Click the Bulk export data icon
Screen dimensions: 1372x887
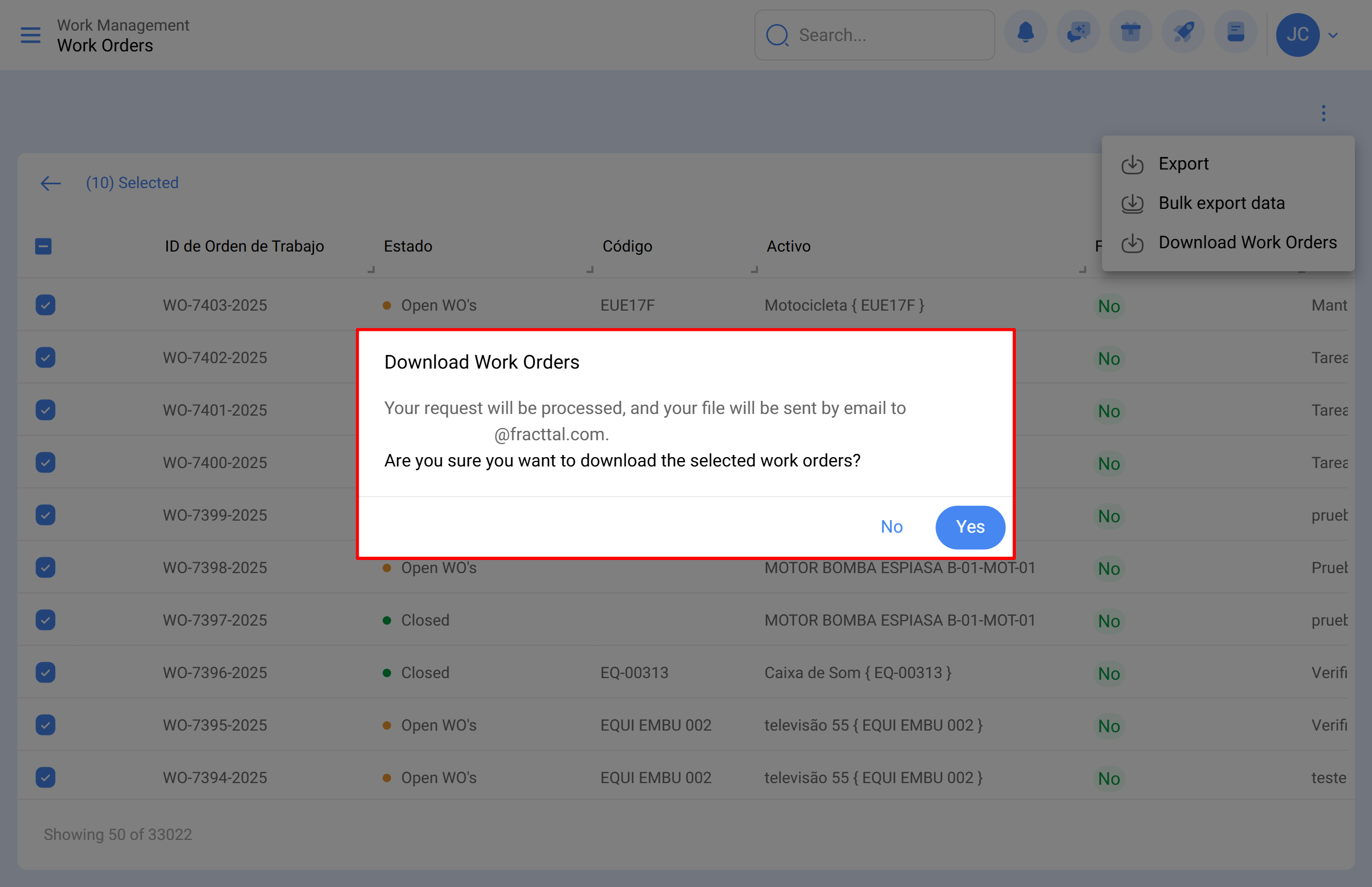coord(1132,203)
